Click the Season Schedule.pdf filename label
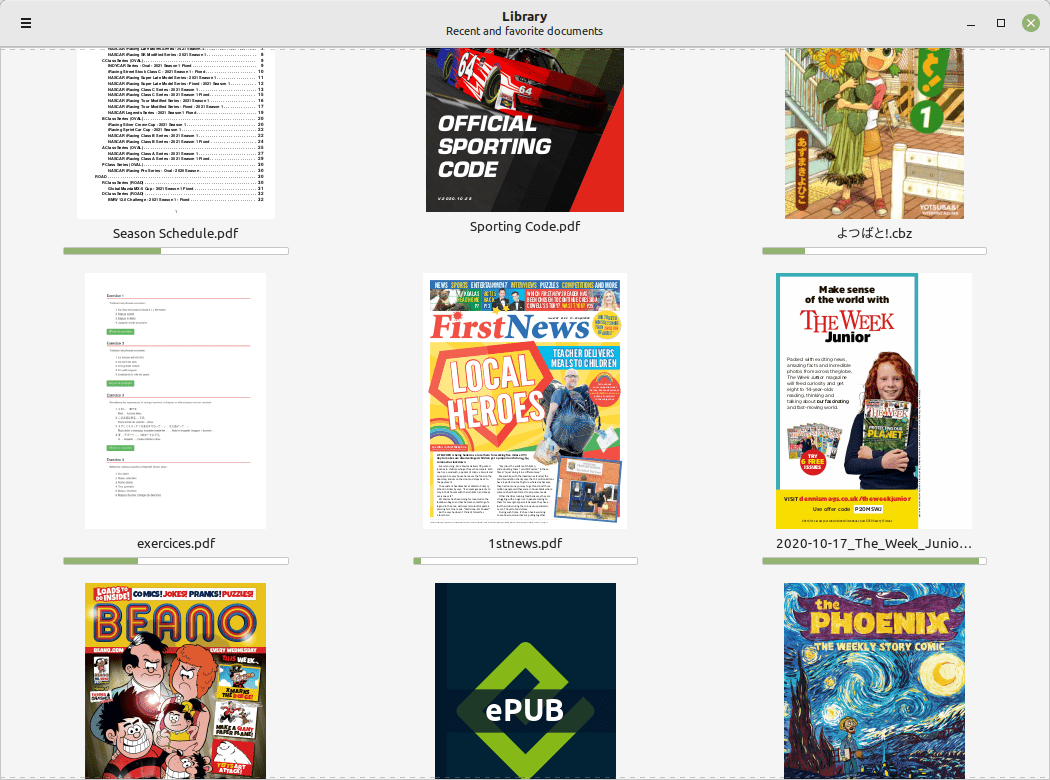The image size is (1050, 780). pyautogui.click(x=176, y=234)
